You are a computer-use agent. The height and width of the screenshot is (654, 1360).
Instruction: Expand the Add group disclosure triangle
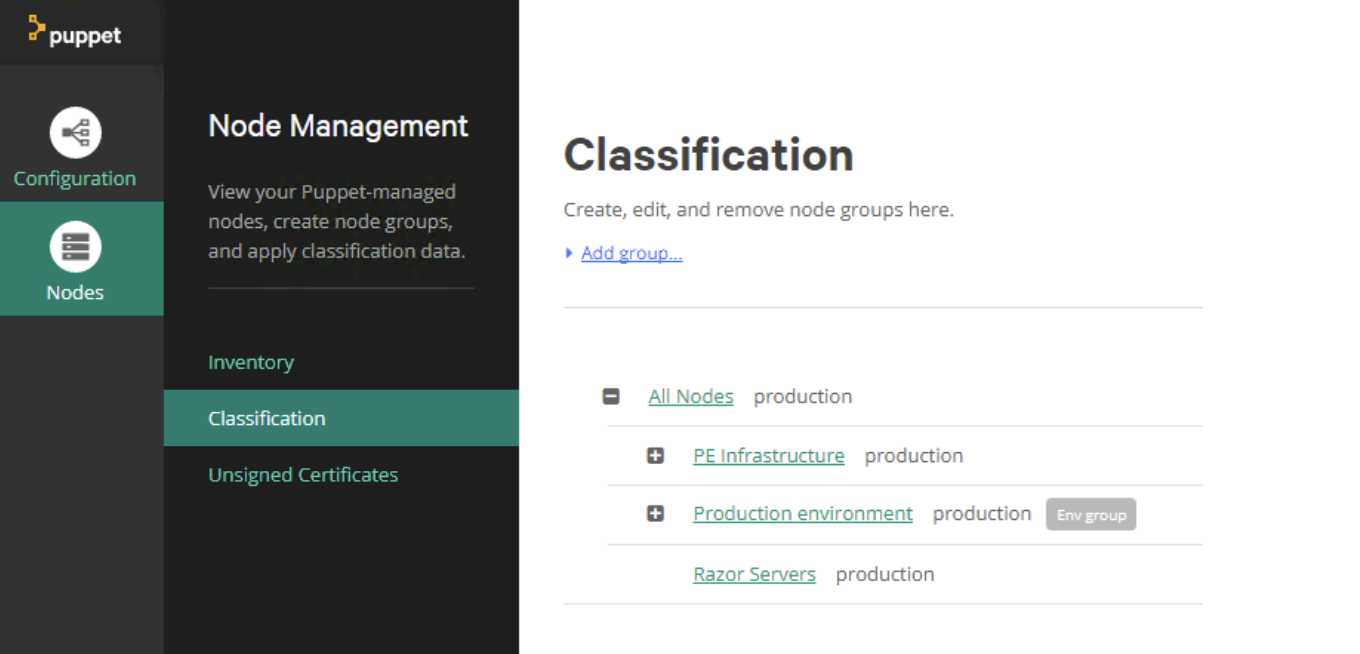tap(570, 253)
